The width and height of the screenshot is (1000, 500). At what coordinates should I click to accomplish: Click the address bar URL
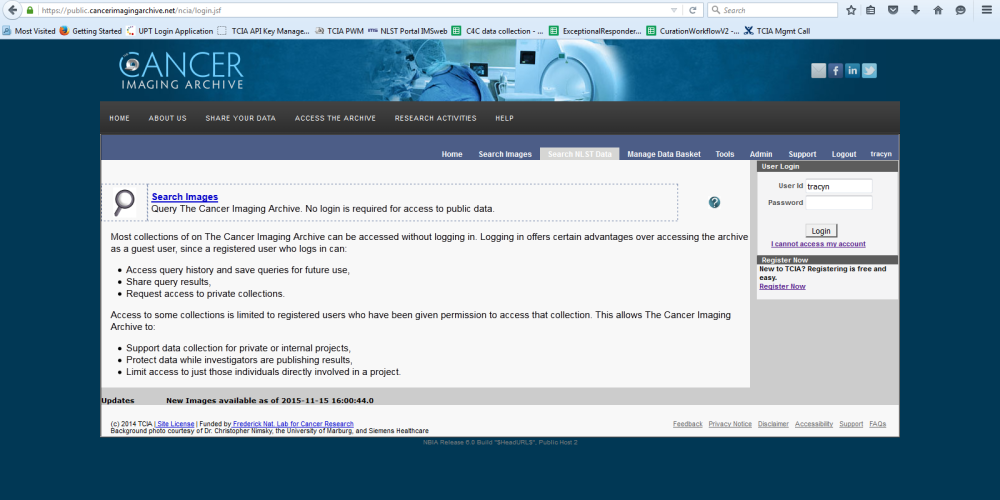click(131, 10)
